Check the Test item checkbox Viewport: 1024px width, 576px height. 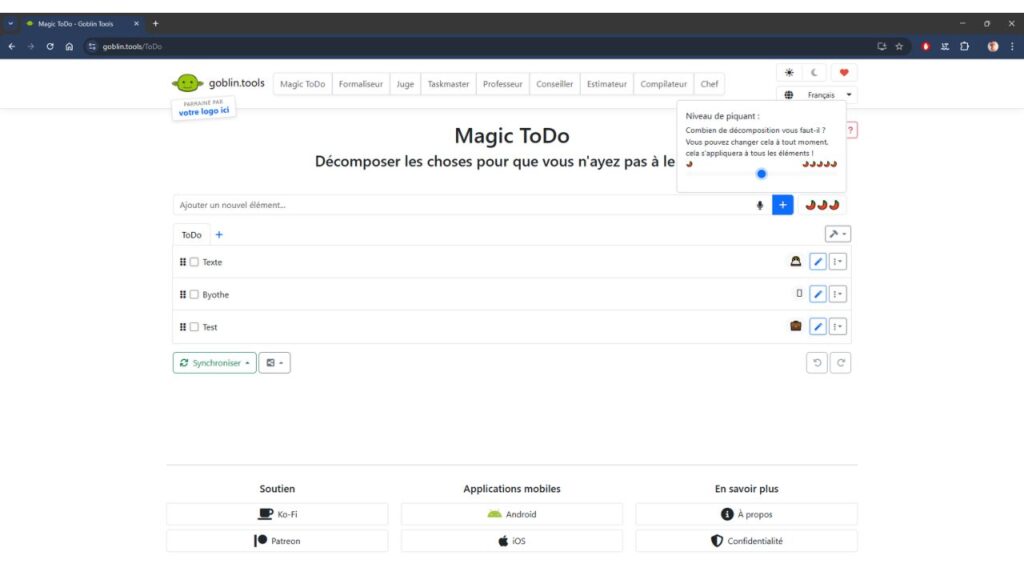coord(194,327)
